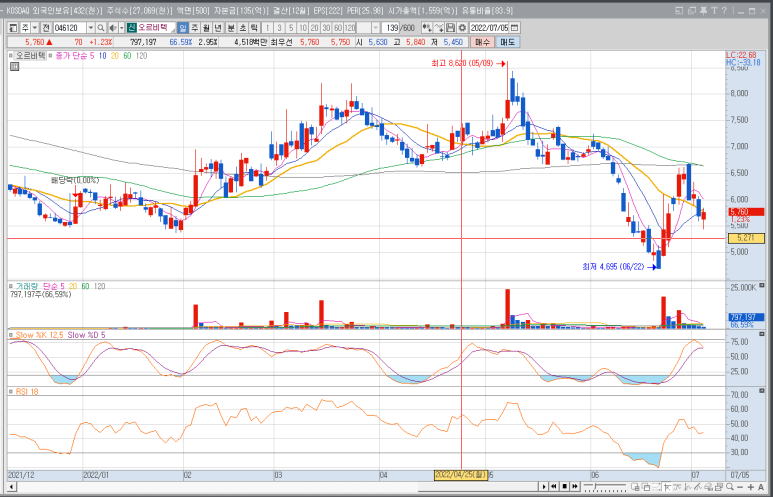The height and width of the screenshot is (497, 773).
Task: Open the grid table icon under 오르비텍 label
Action: [14, 67]
